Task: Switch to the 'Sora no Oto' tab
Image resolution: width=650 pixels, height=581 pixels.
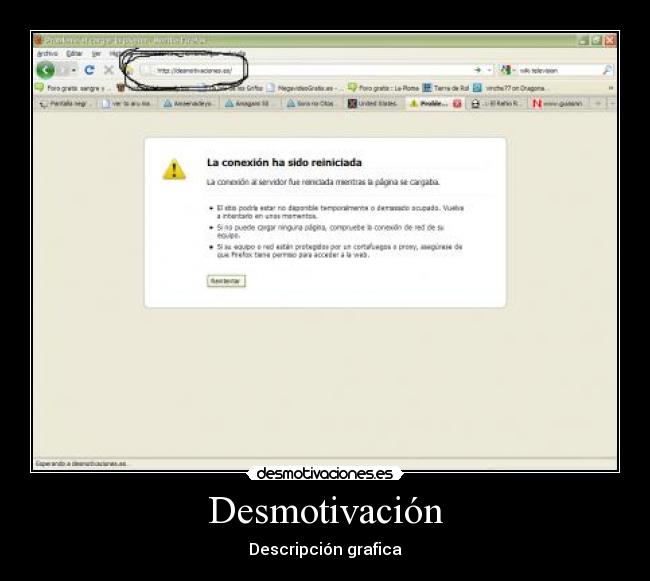Action: (311, 103)
